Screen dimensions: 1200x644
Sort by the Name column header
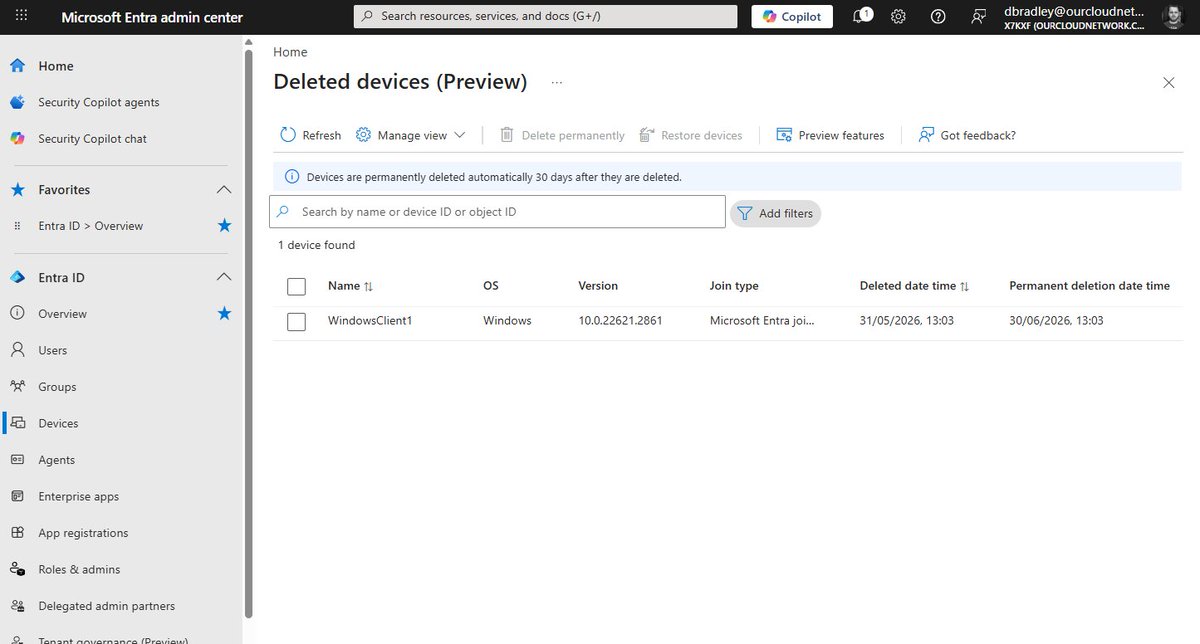click(x=350, y=286)
